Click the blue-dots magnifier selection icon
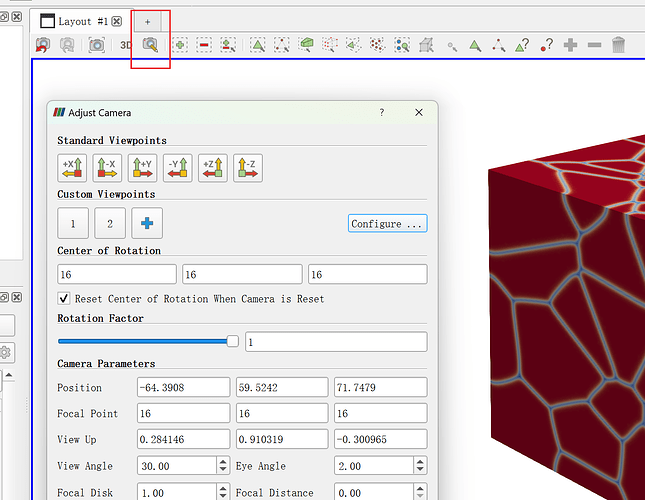 click(402, 45)
